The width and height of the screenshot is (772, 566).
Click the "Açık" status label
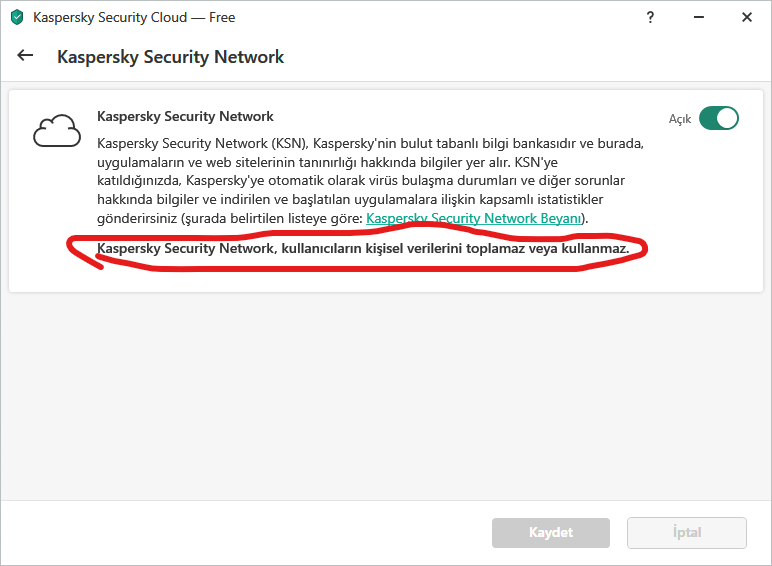pyautogui.click(x=680, y=119)
